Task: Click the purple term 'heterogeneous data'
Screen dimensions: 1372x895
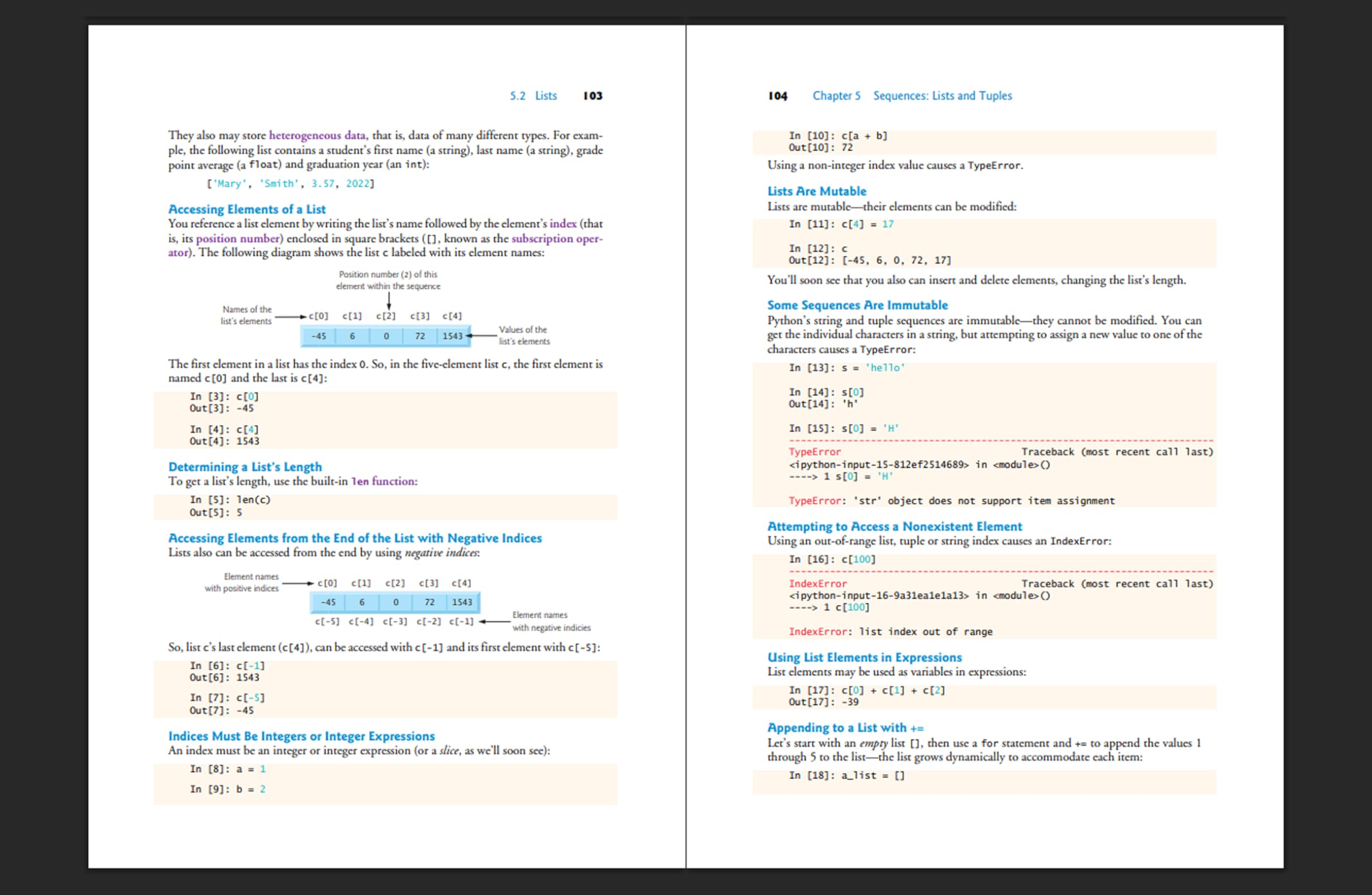Action: pyautogui.click(x=317, y=136)
